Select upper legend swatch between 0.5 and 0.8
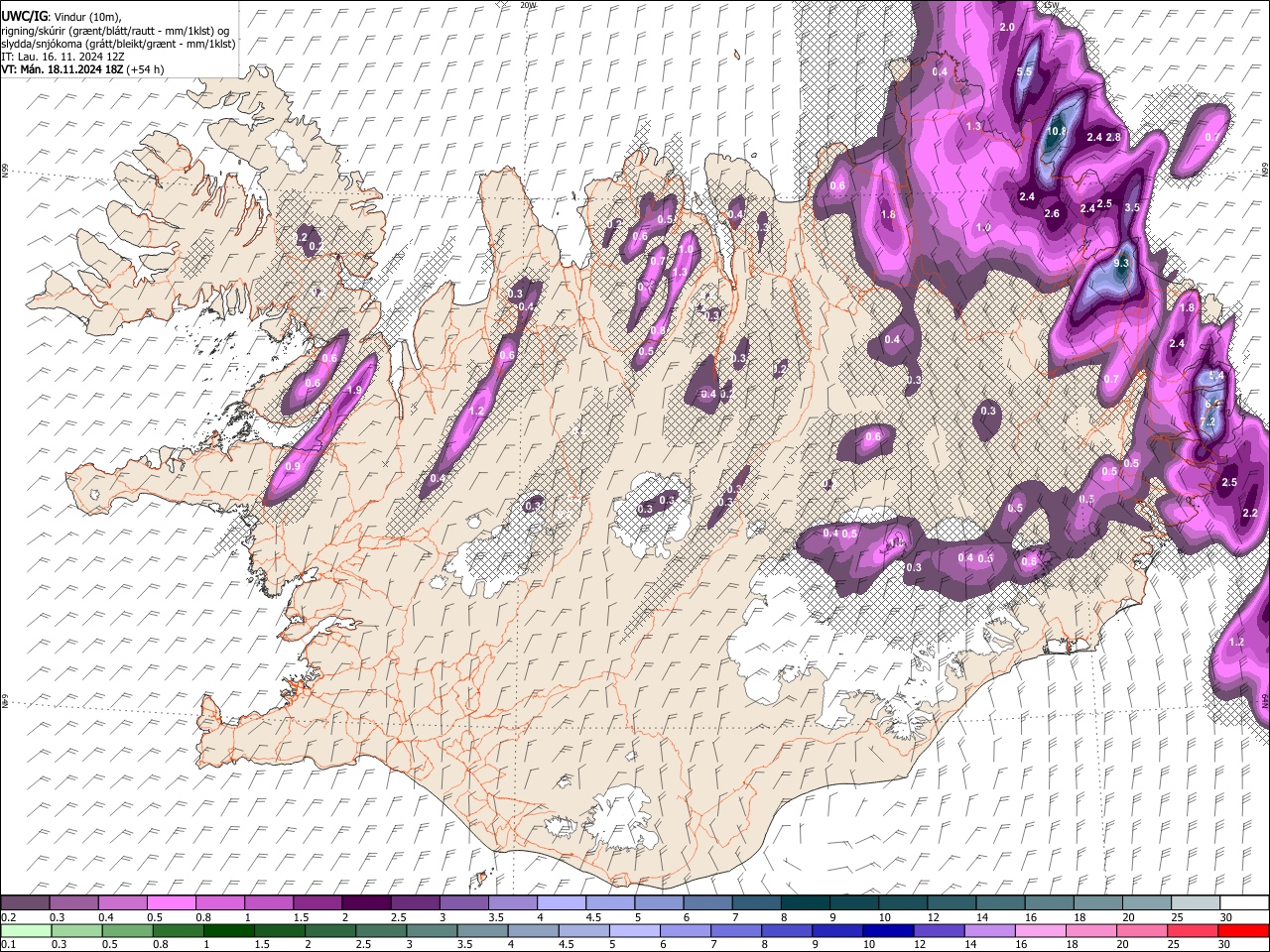The image size is (1270, 952). 172,902
